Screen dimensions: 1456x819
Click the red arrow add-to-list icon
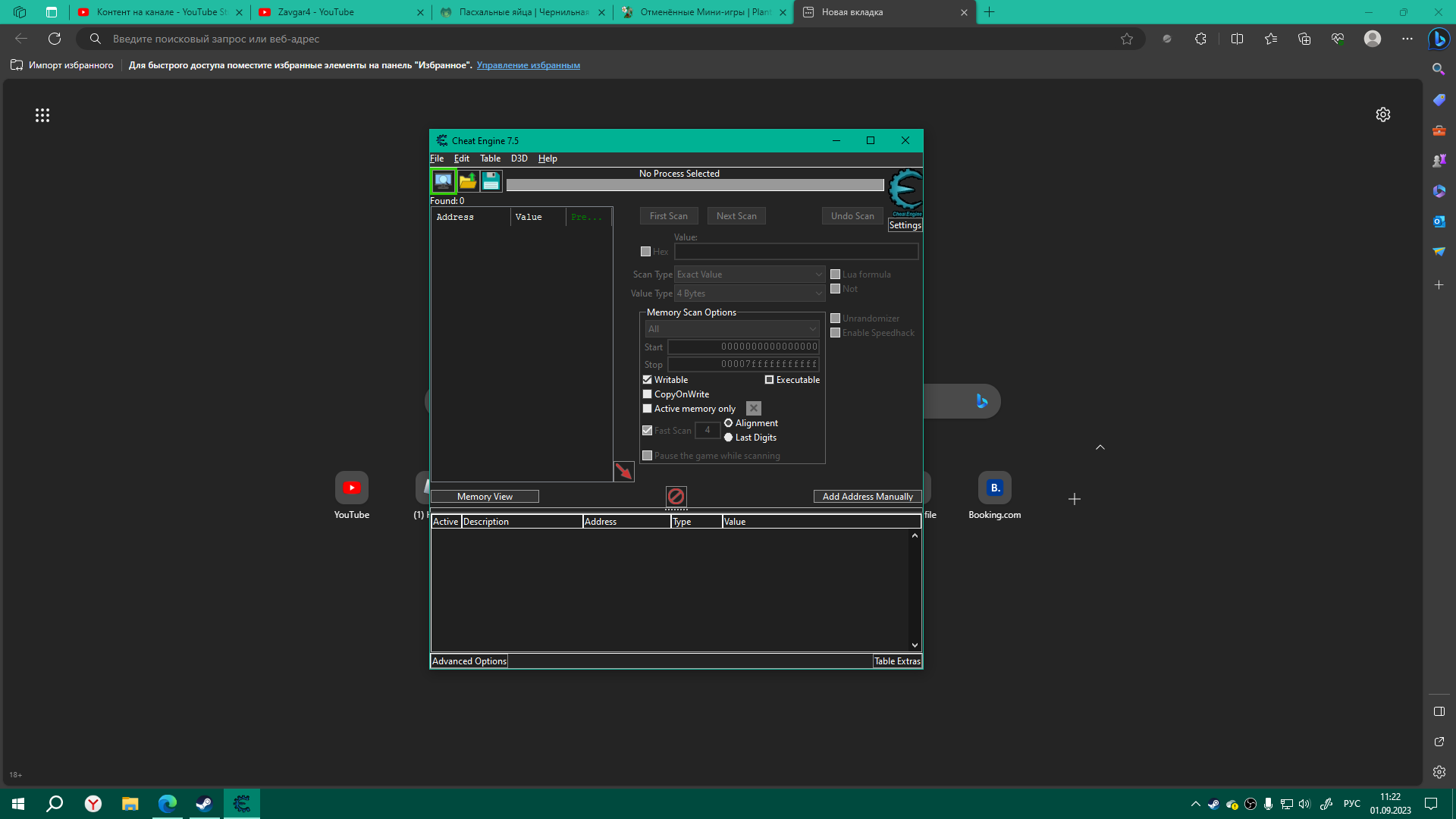(623, 472)
